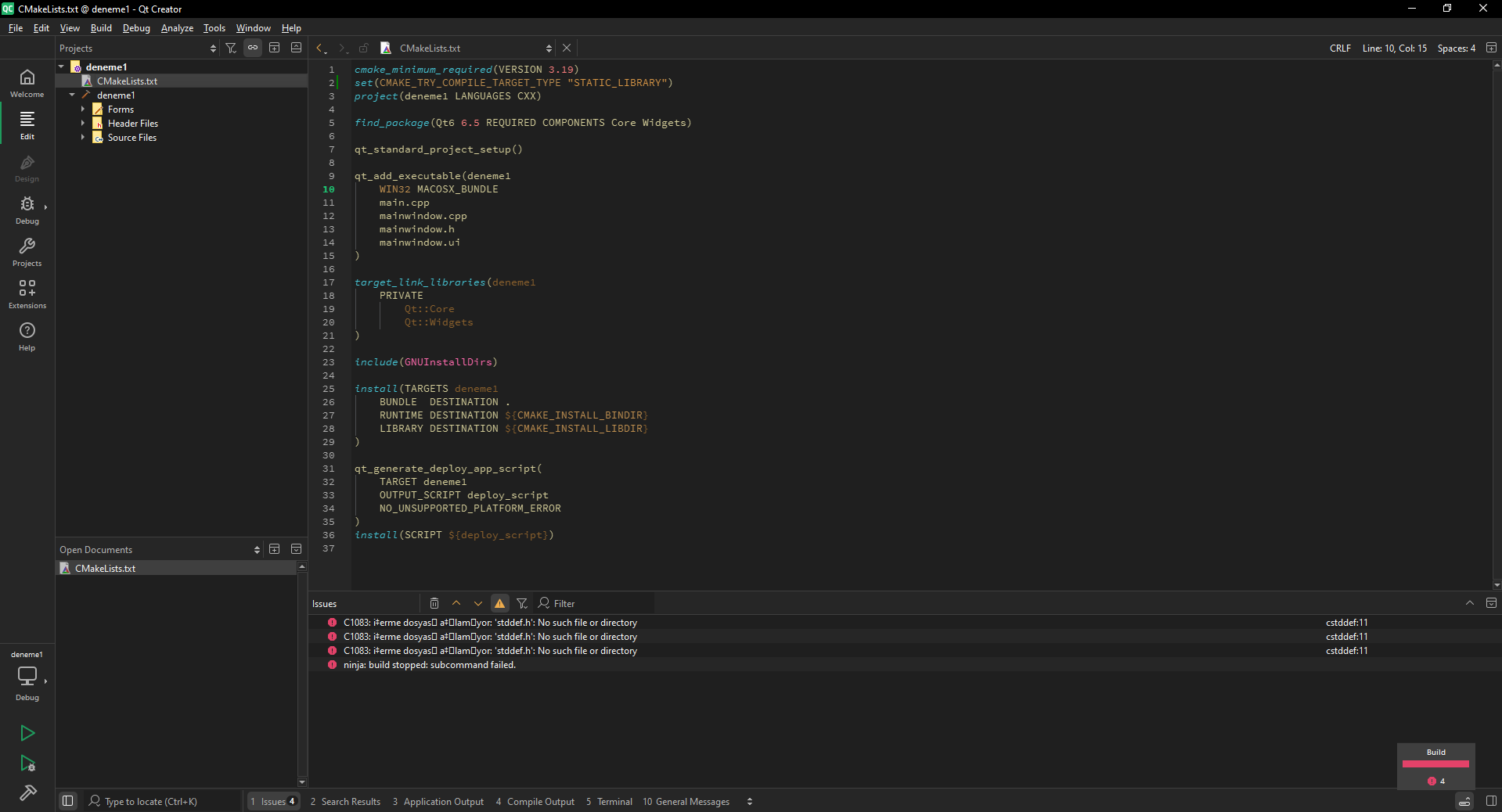Image resolution: width=1502 pixels, height=812 pixels.
Task: Collapse the deneme1 root project
Action: pyautogui.click(x=62, y=67)
